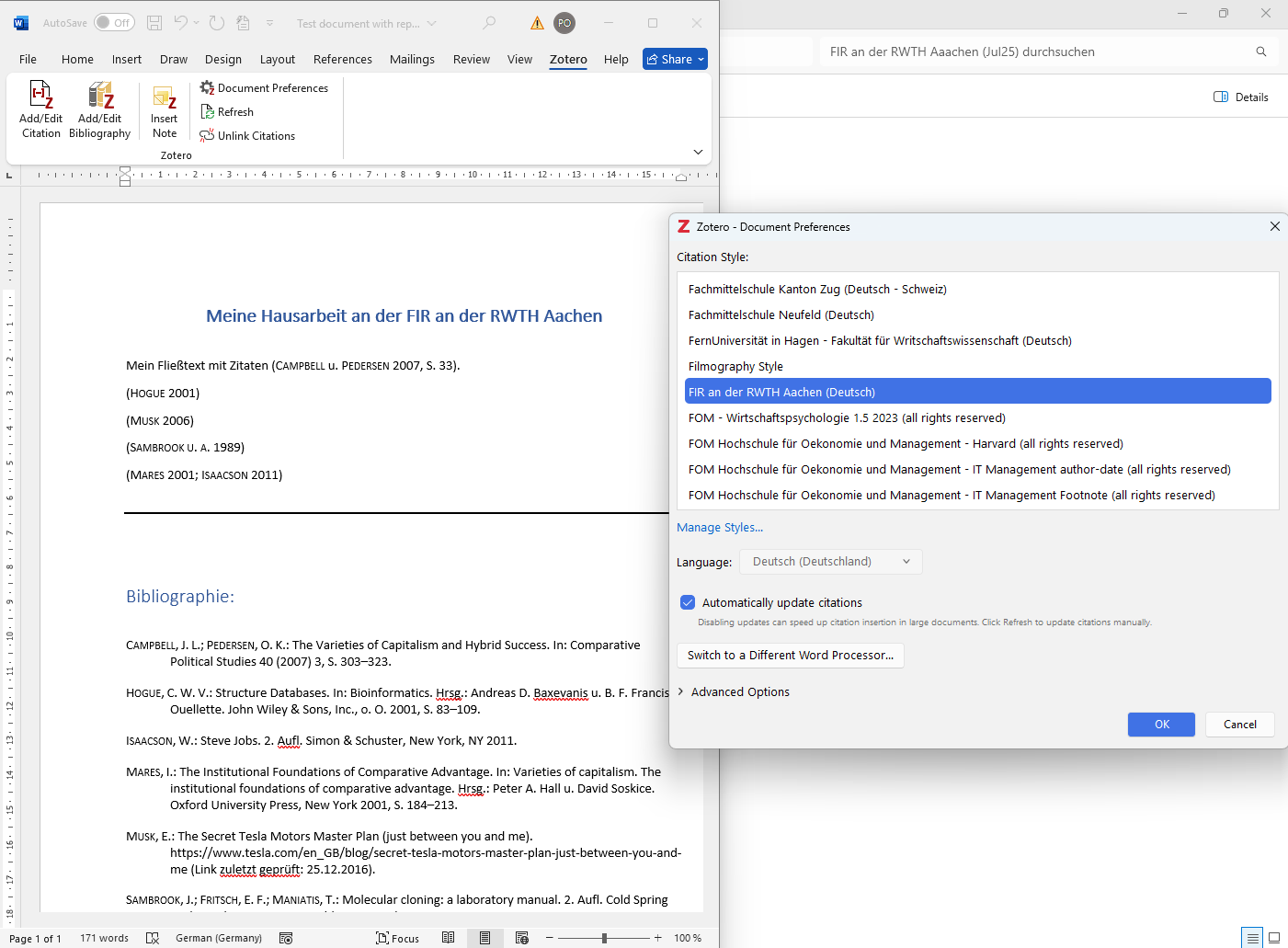The width and height of the screenshot is (1288, 948).
Task: Open the Customize Quick Access Toolbar dropdown
Action: click(269, 23)
